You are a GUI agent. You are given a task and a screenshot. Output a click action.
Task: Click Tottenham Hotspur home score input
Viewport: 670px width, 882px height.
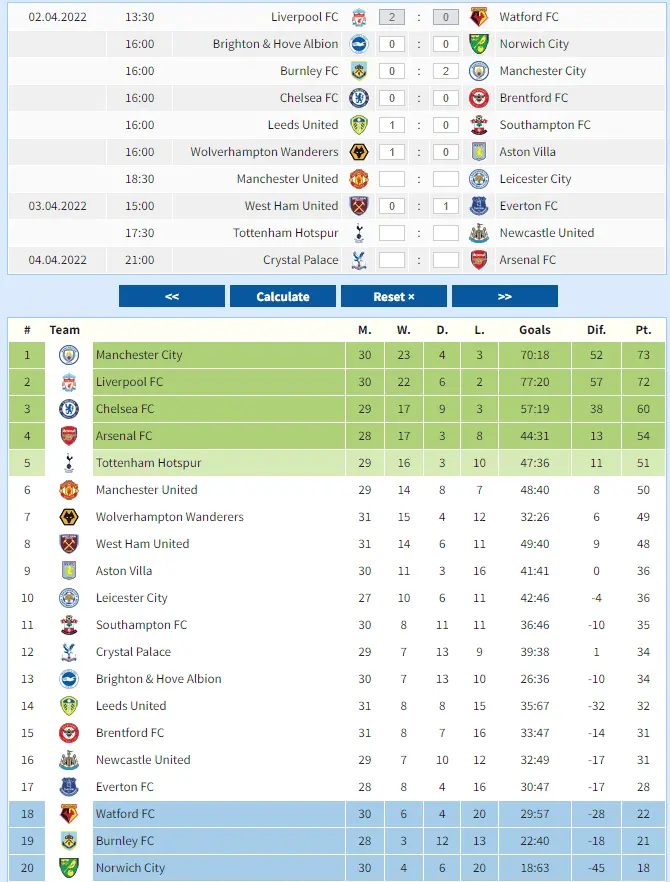coord(392,233)
